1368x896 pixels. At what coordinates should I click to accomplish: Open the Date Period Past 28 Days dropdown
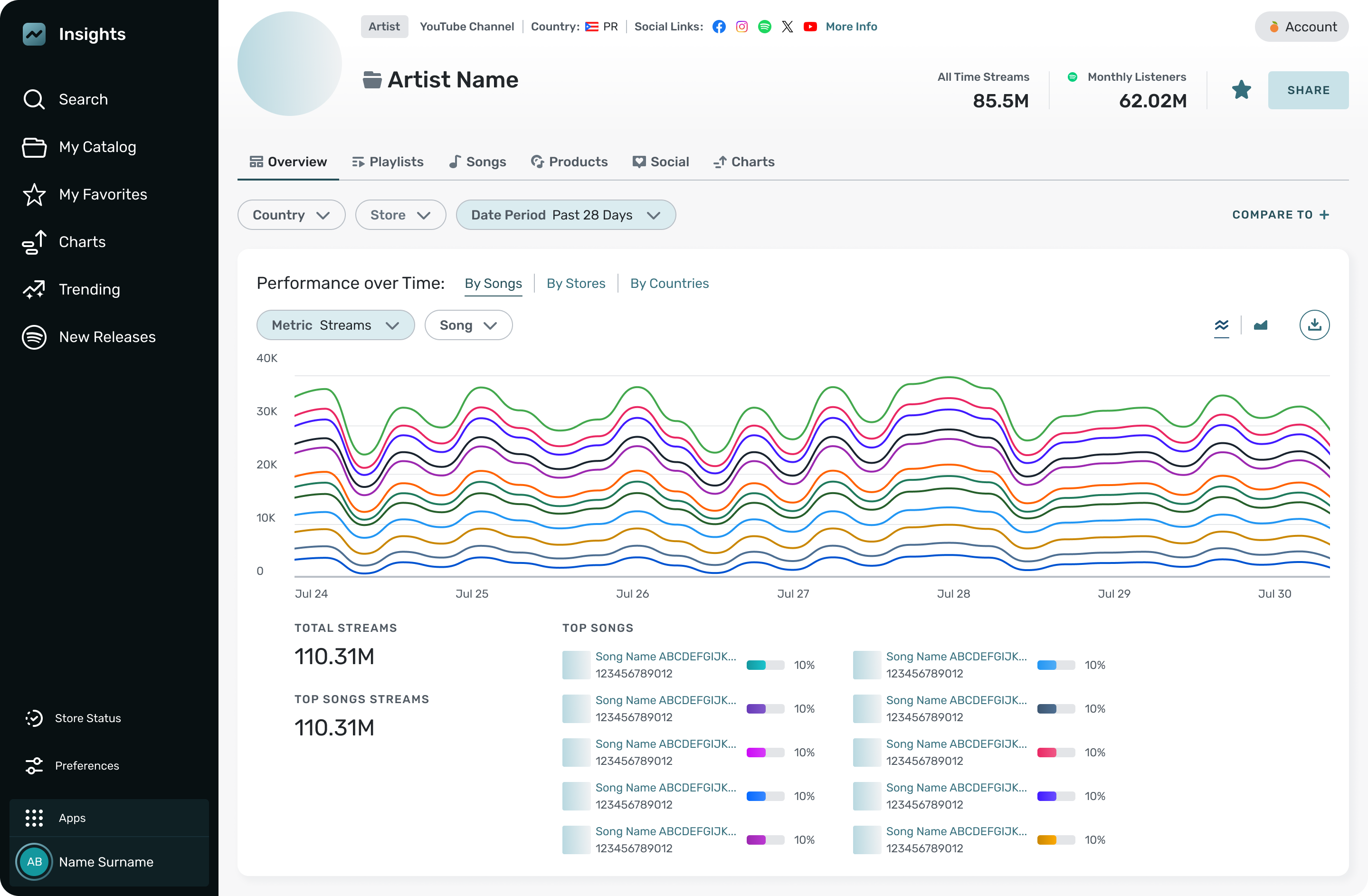(x=566, y=215)
